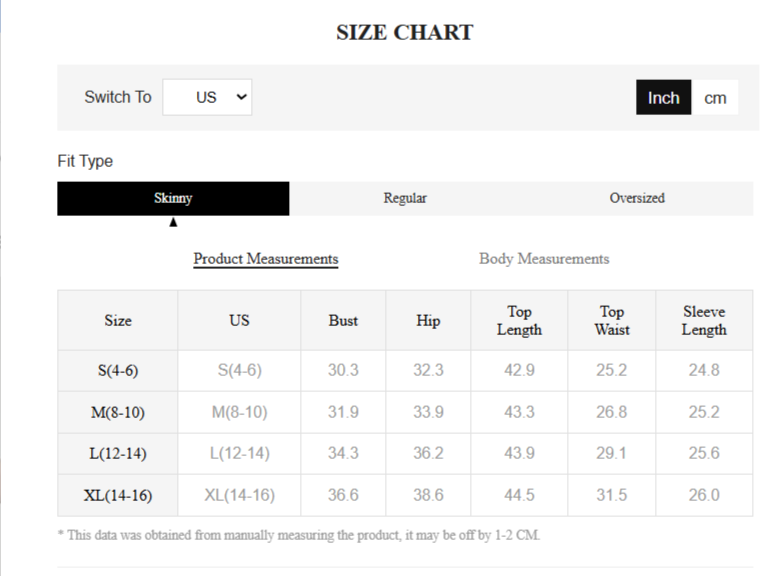Click the S(4-6) size row label
The height and width of the screenshot is (576, 777).
pyautogui.click(x=118, y=370)
